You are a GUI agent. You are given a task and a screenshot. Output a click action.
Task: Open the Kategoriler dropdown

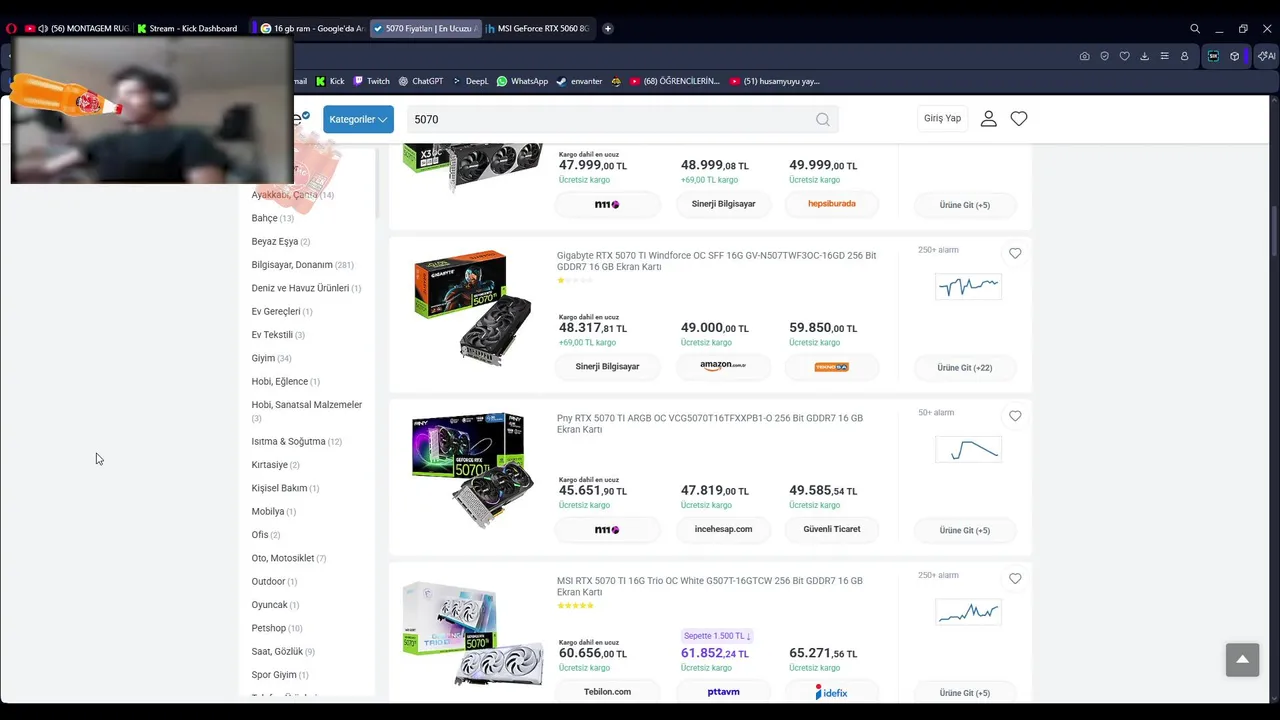tap(358, 119)
